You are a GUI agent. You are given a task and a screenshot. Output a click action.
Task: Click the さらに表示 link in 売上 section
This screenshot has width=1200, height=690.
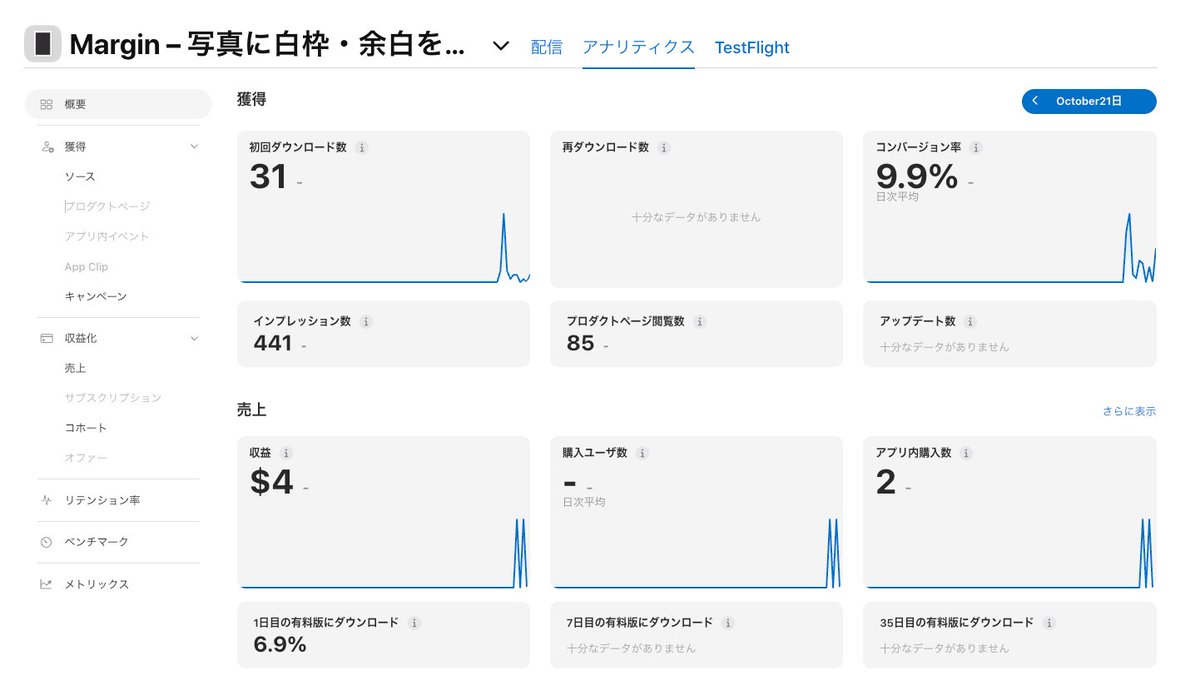[x=1130, y=411]
